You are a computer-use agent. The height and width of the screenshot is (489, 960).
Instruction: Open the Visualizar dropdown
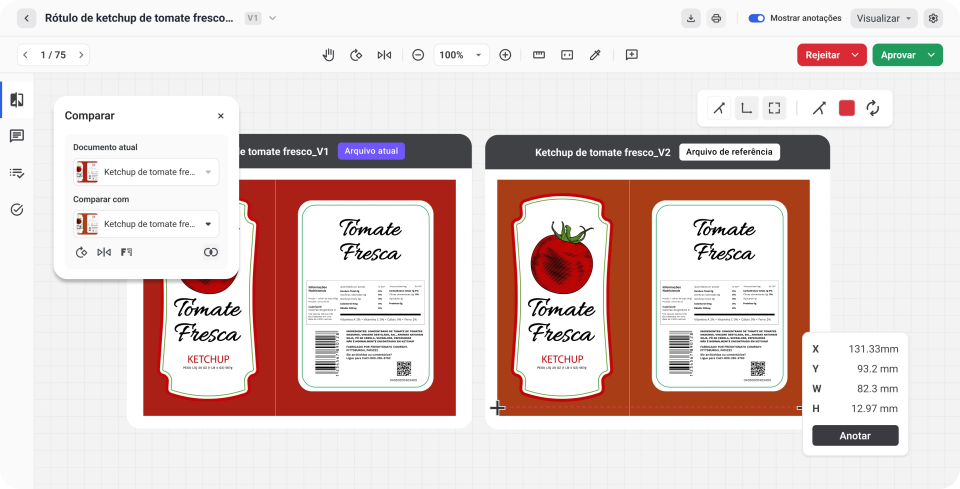(x=884, y=18)
